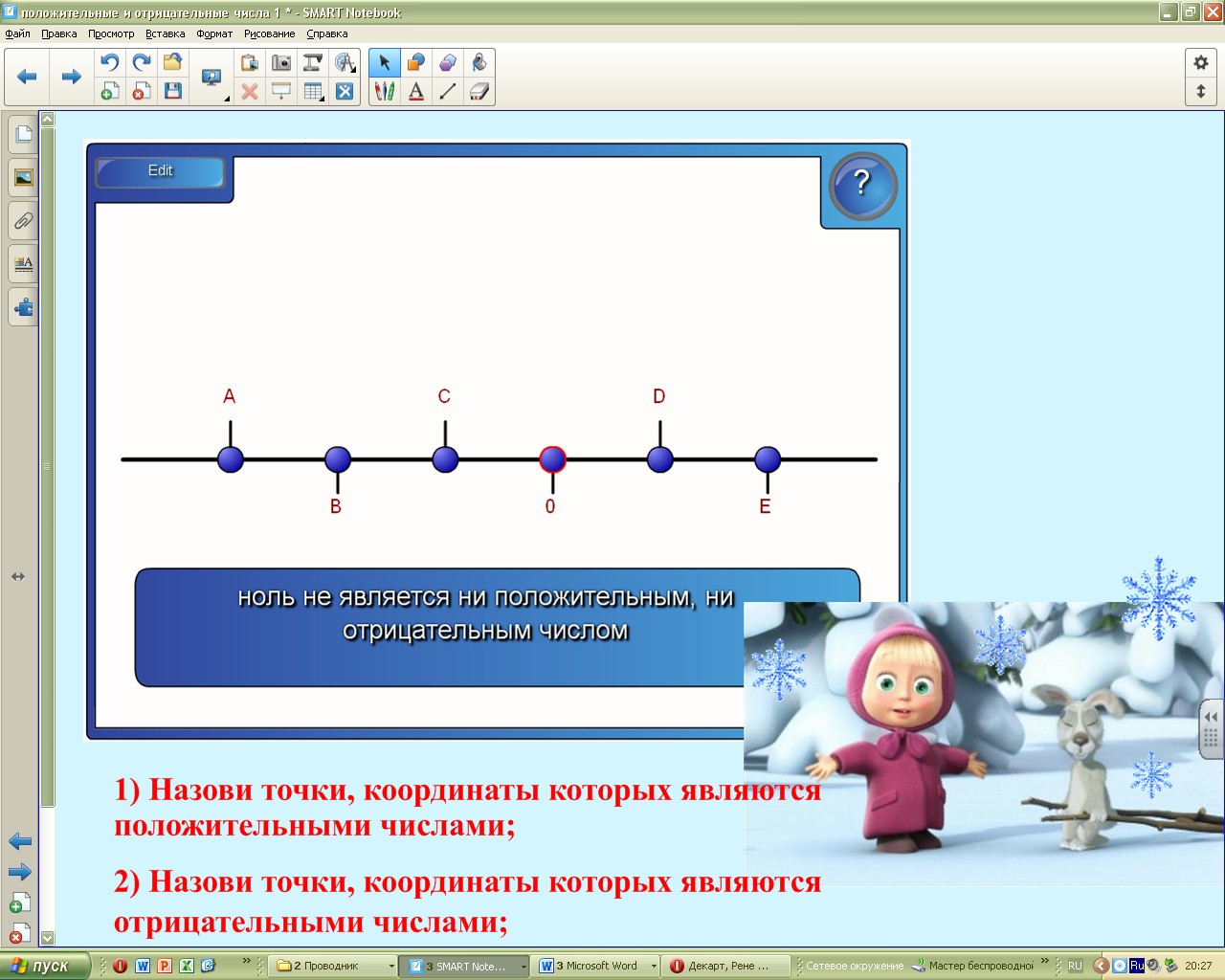1225x980 pixels.
Task: Open the screen capture camera tool
Action: pos(281,63)
